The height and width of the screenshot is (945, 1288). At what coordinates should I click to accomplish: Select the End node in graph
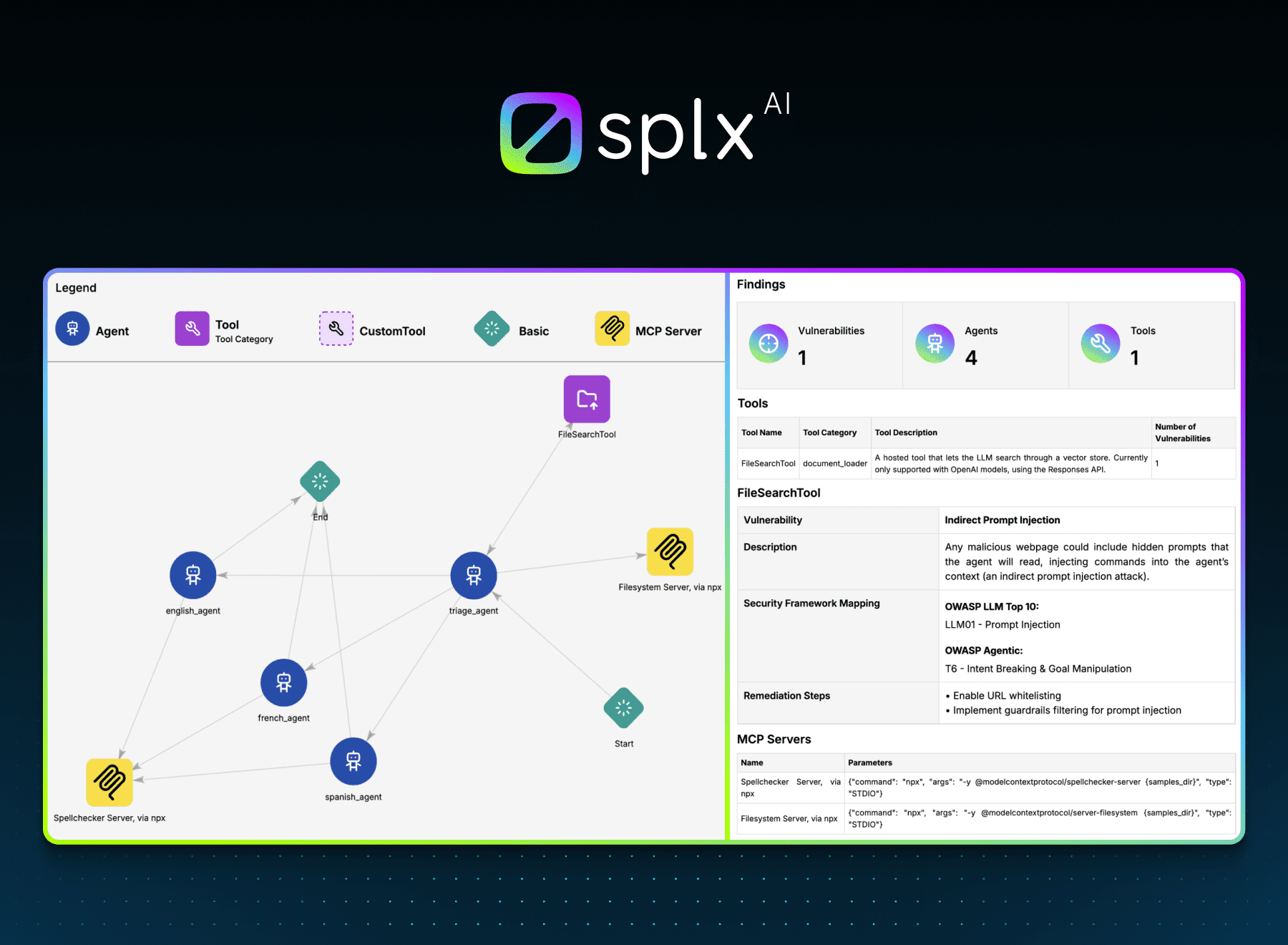320,481
